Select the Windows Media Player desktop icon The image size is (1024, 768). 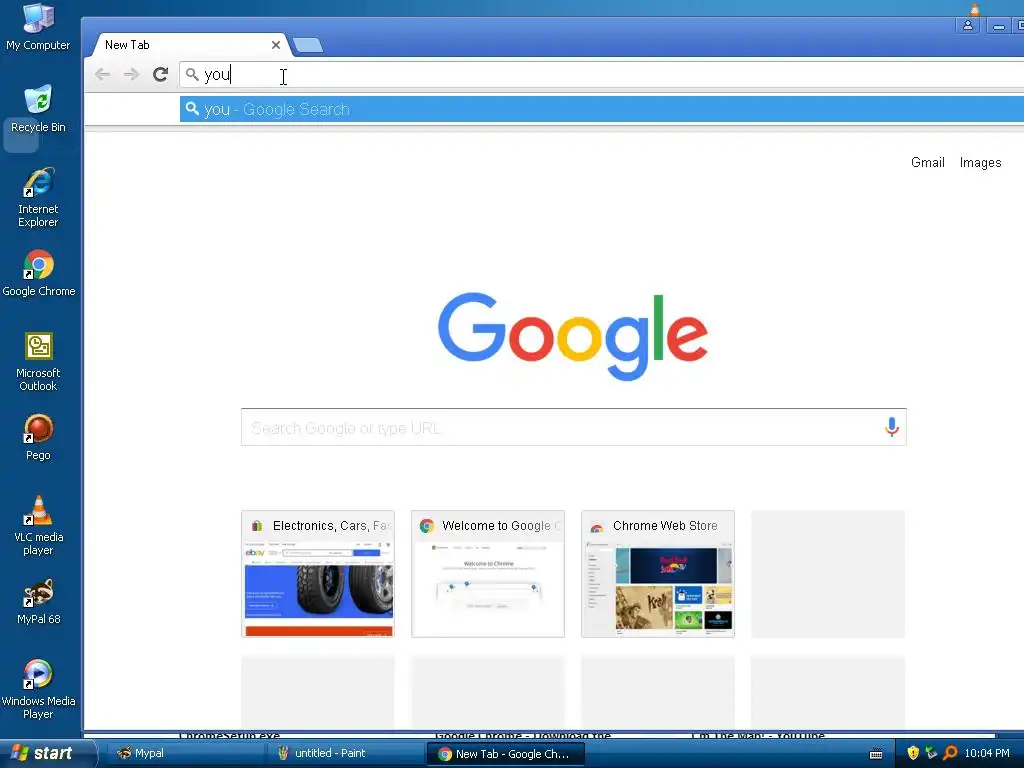tap(38, 690)
